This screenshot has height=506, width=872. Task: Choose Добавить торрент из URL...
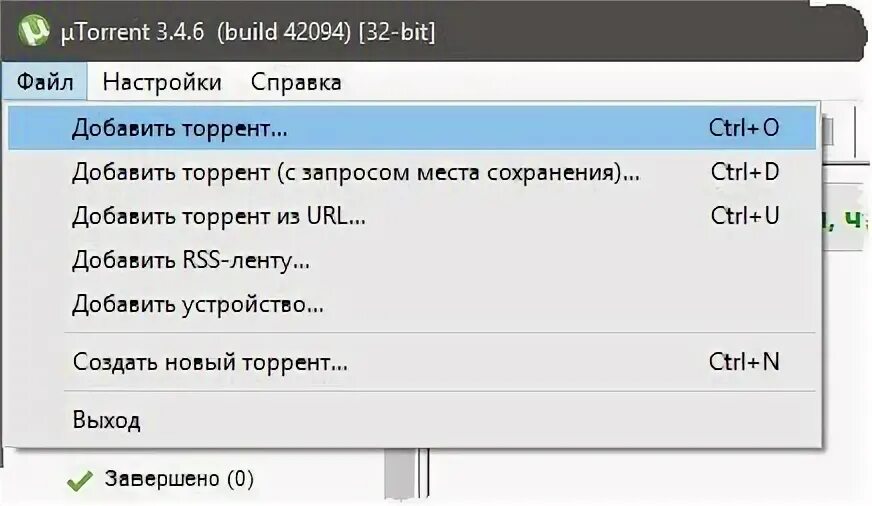click(412, 216)
